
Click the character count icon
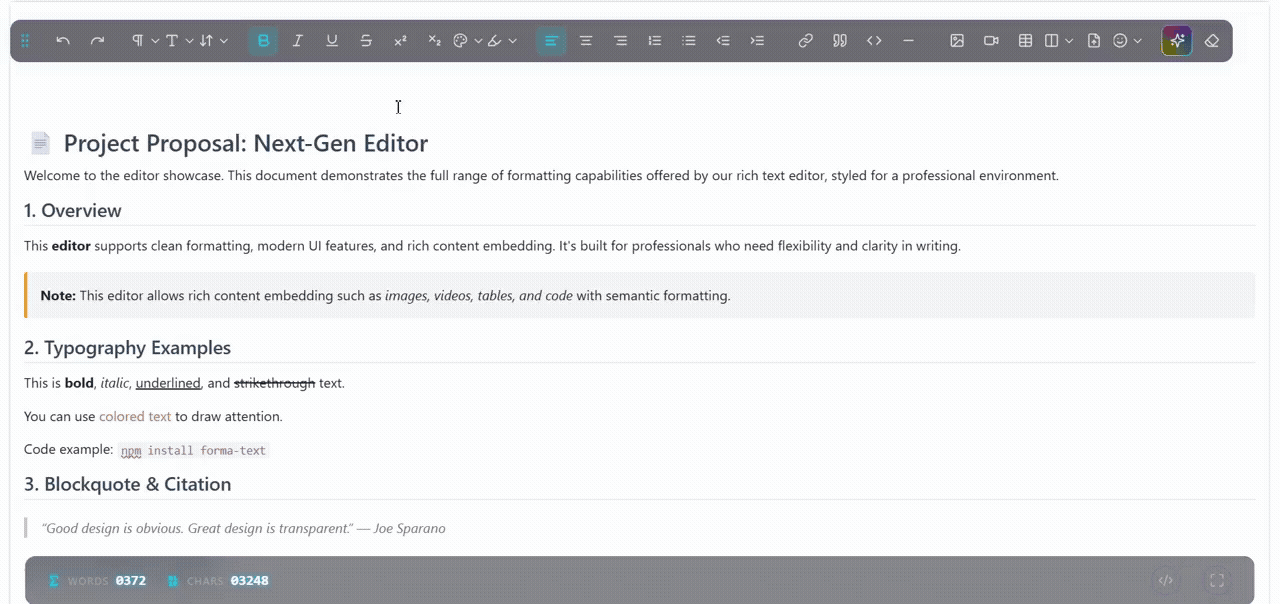coord(173,581)
